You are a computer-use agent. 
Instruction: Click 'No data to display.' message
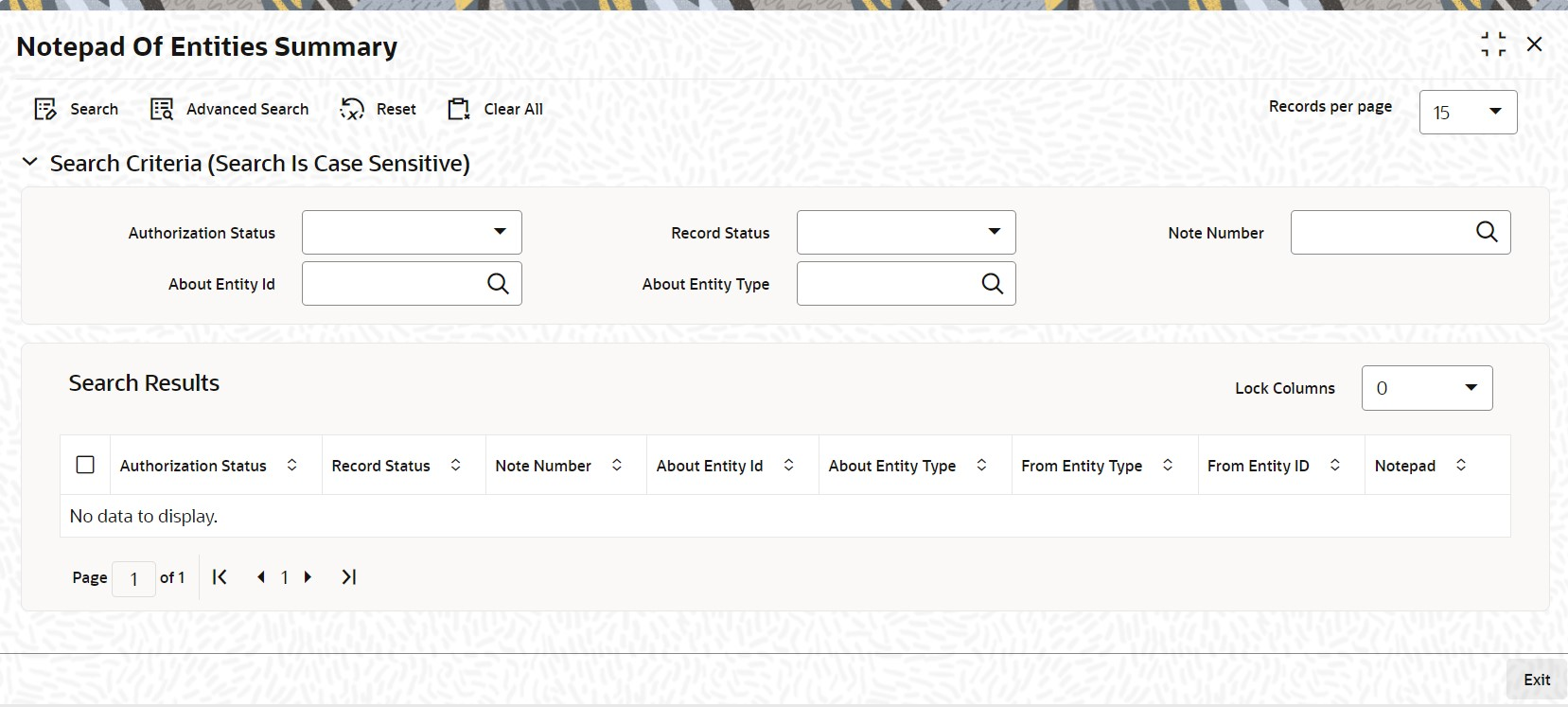coord(144,517)
